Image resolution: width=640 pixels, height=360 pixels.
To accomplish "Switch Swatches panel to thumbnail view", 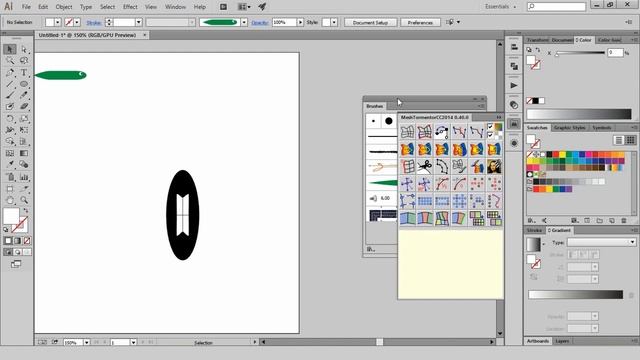I will [631, 140].
